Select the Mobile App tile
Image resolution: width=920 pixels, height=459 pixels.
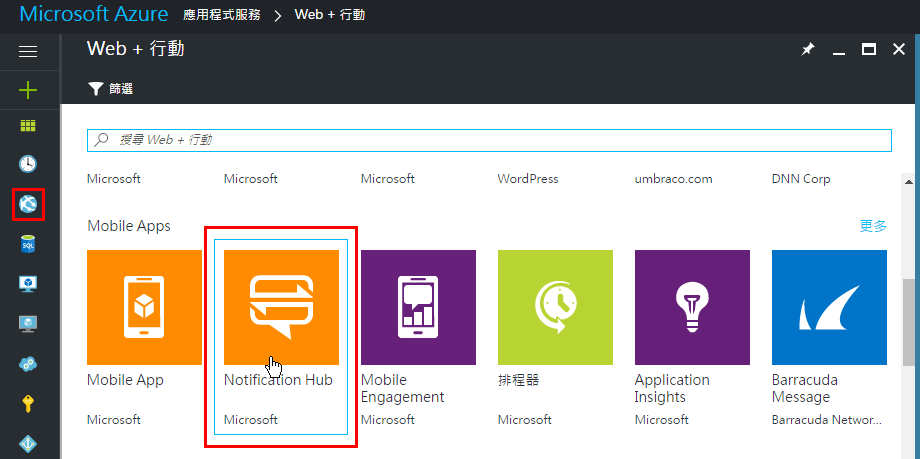(x=144, y=338)
